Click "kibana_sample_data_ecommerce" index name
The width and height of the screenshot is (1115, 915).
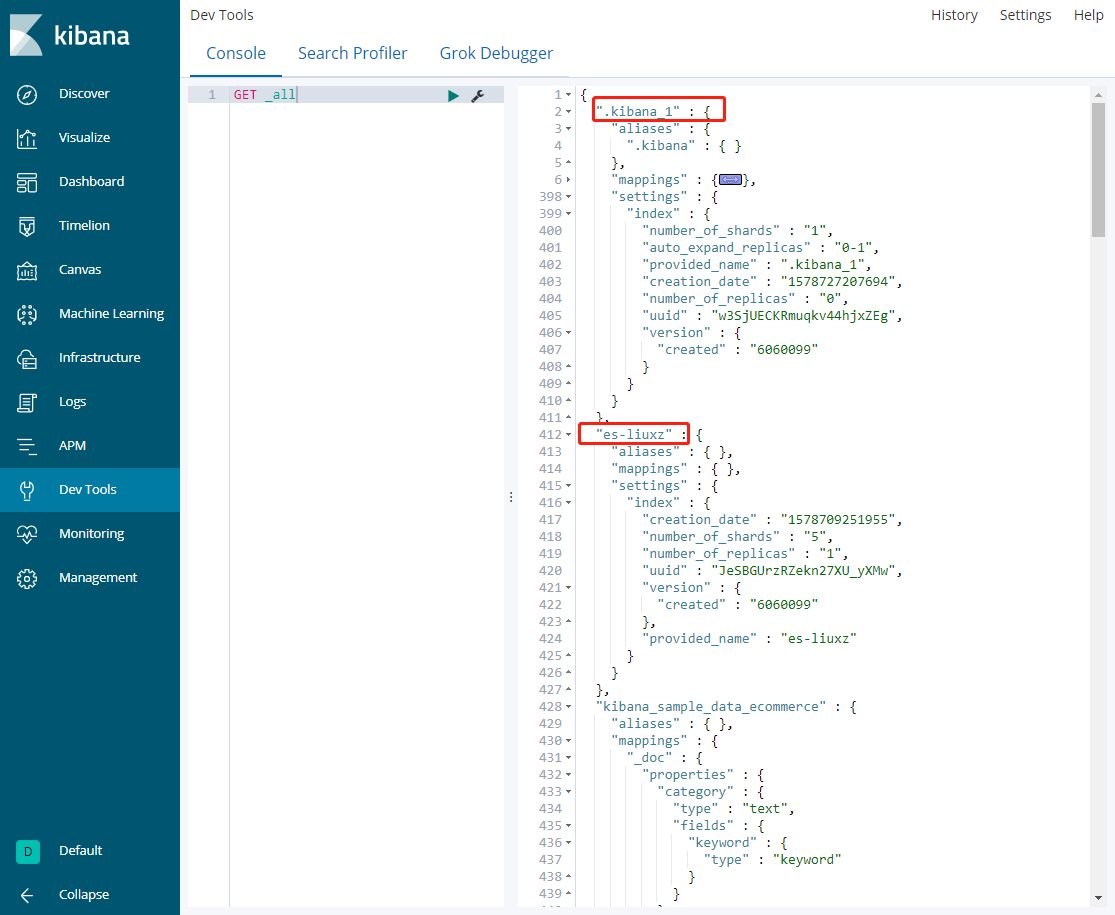click(x=711, y=707)
